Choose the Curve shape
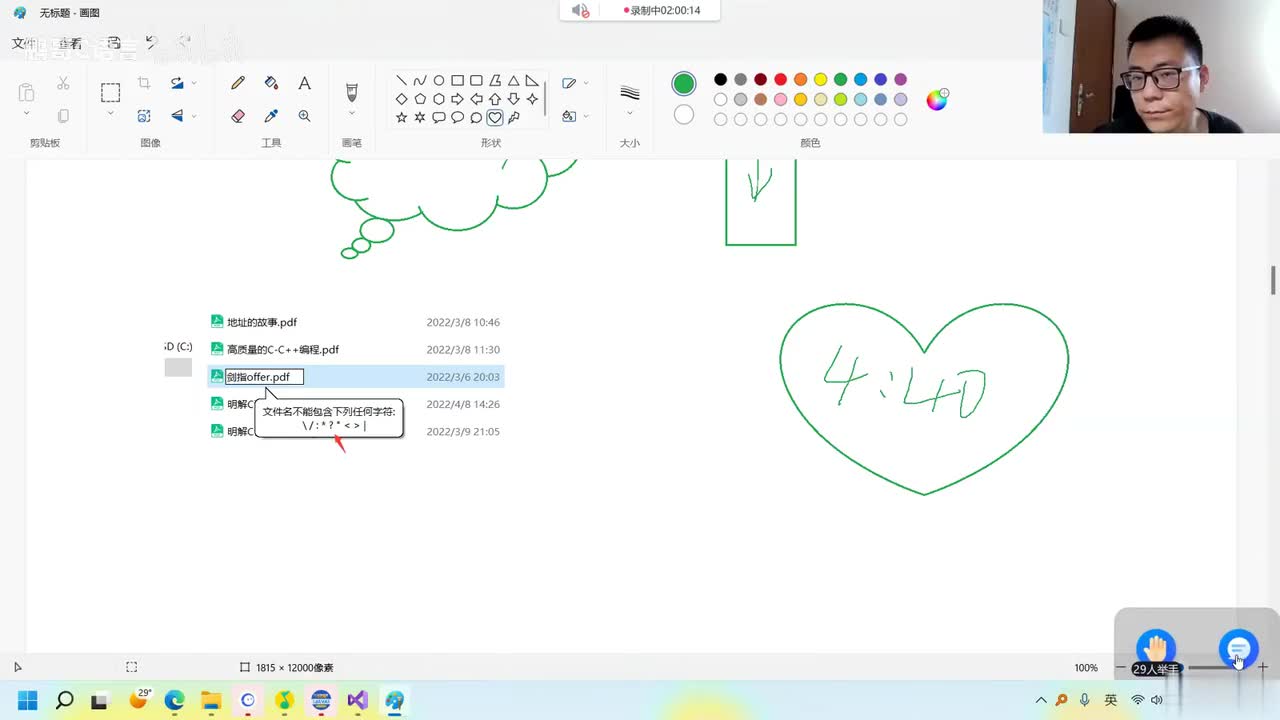The height and width of the screenshot is (720, 1280). click(420, 81)
